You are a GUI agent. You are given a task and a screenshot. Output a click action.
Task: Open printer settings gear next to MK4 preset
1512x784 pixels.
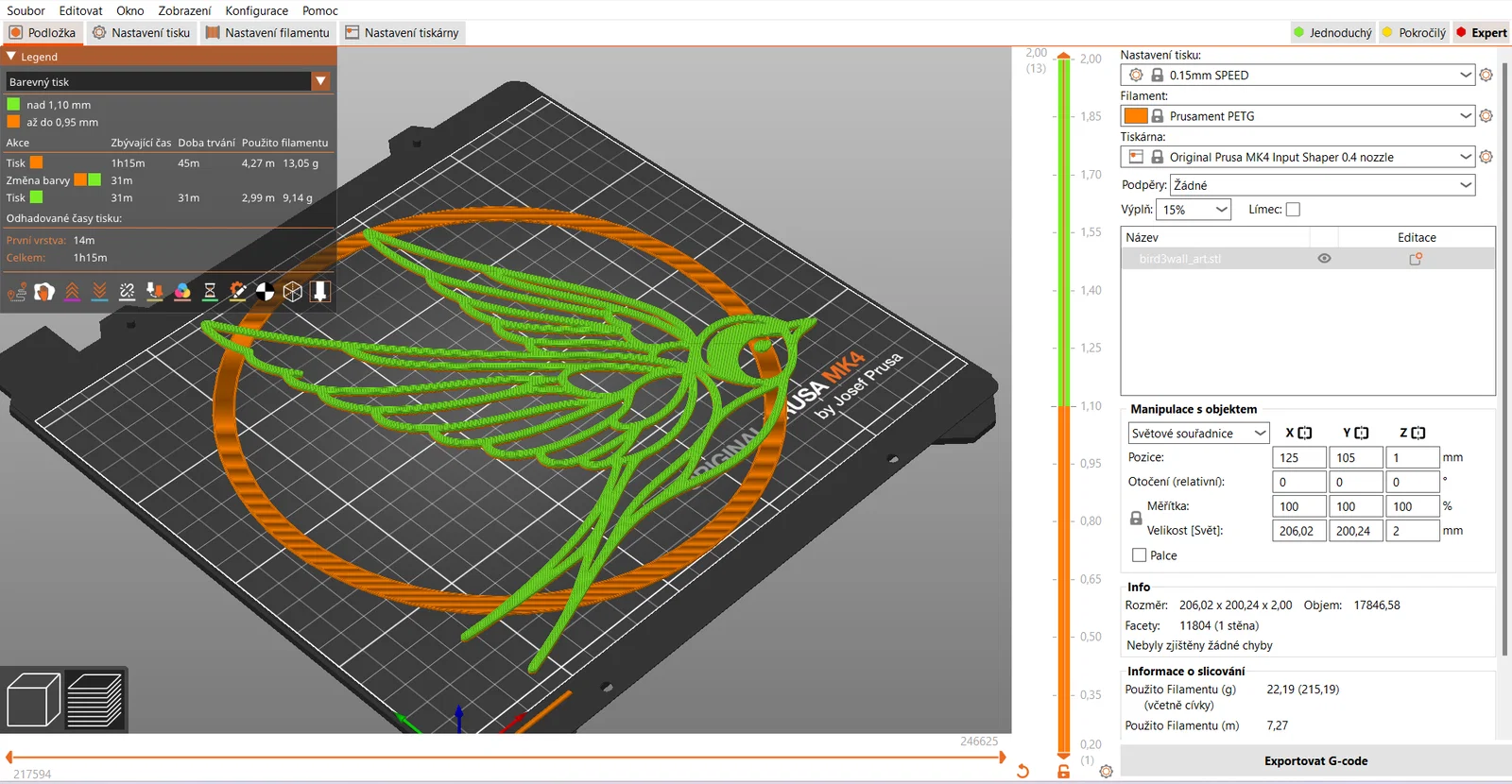tap(1486, 157)
